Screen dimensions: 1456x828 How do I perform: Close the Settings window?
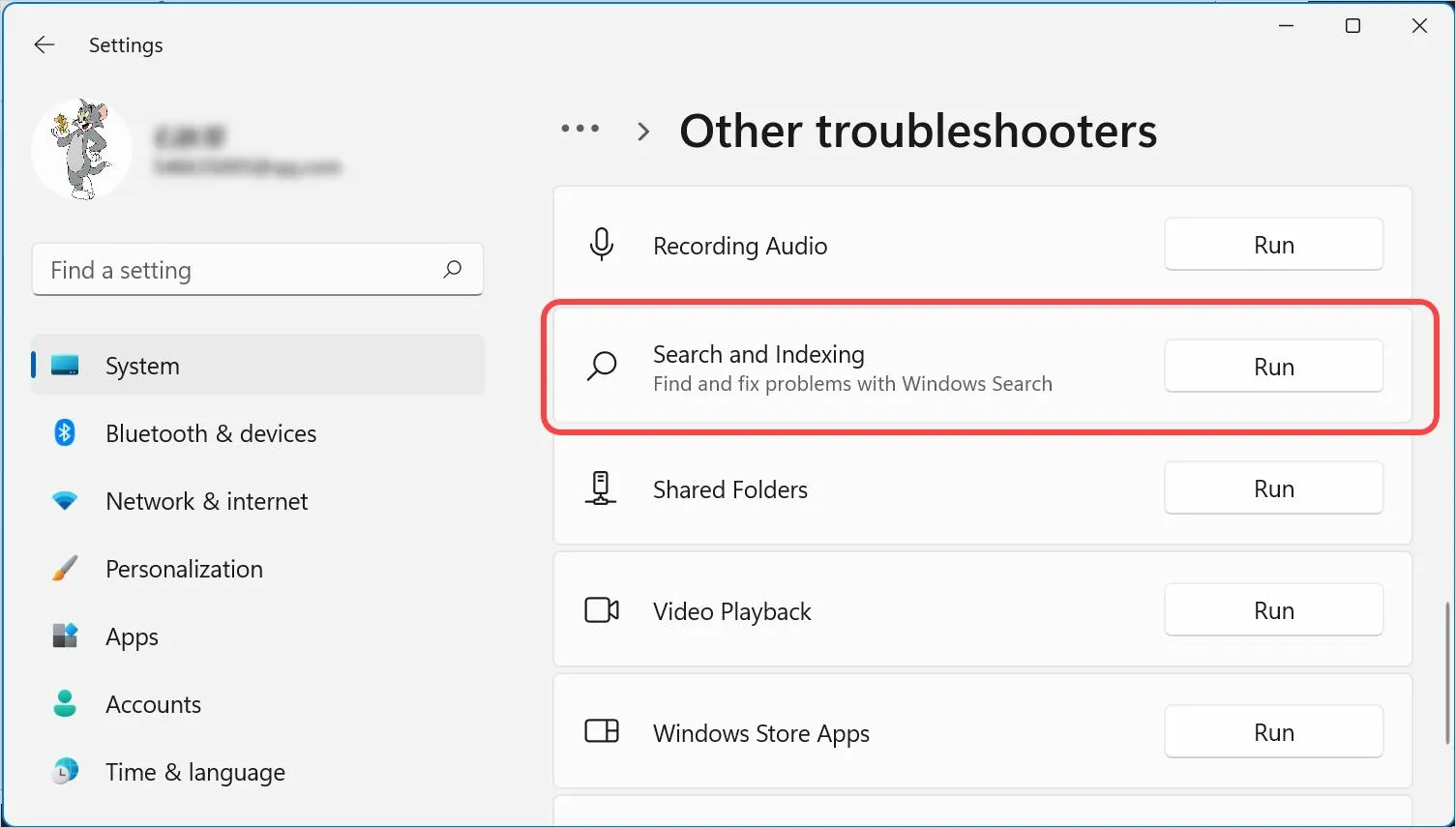(1419, 26)
